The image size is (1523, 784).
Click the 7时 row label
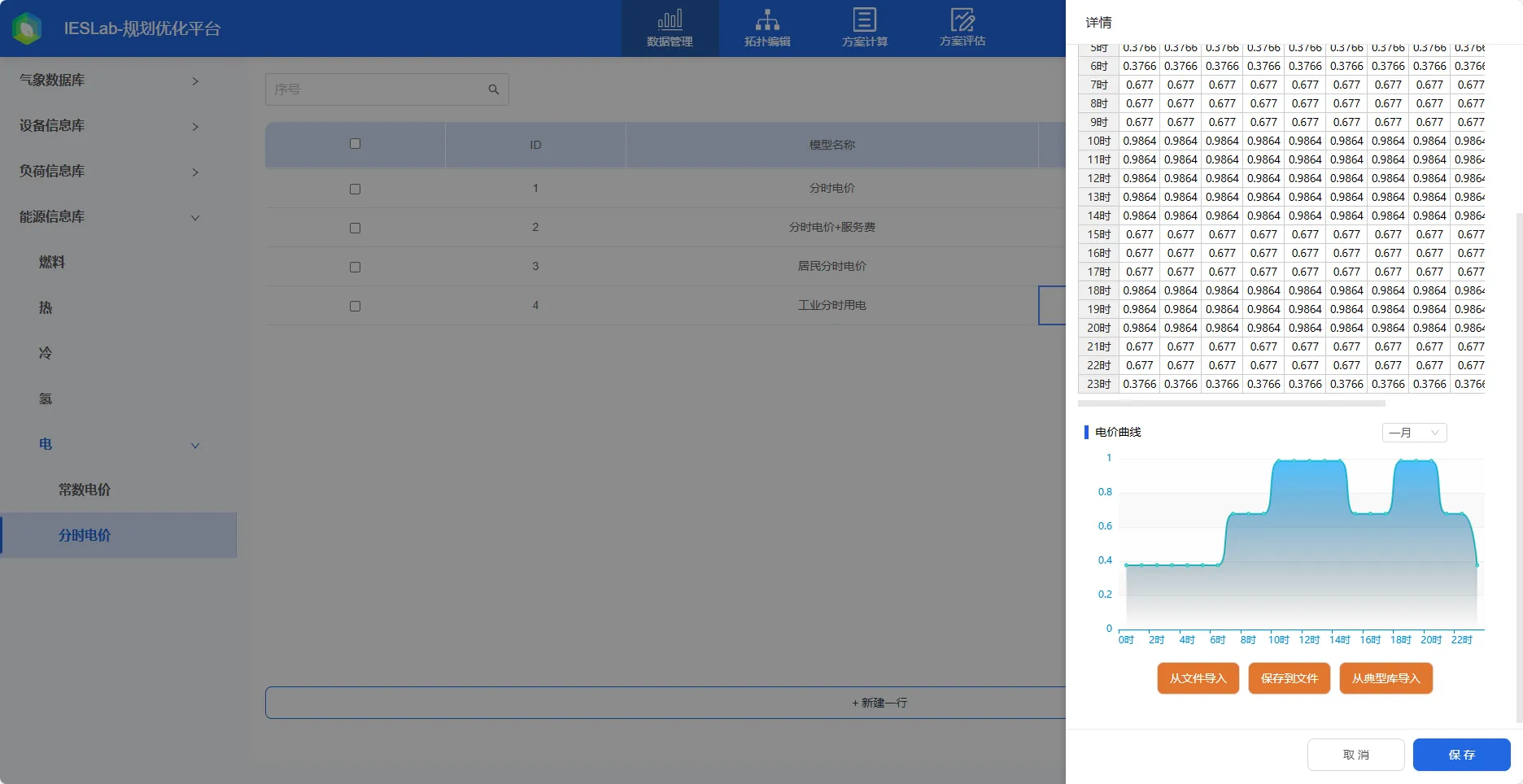click(x=1098, y=85)
